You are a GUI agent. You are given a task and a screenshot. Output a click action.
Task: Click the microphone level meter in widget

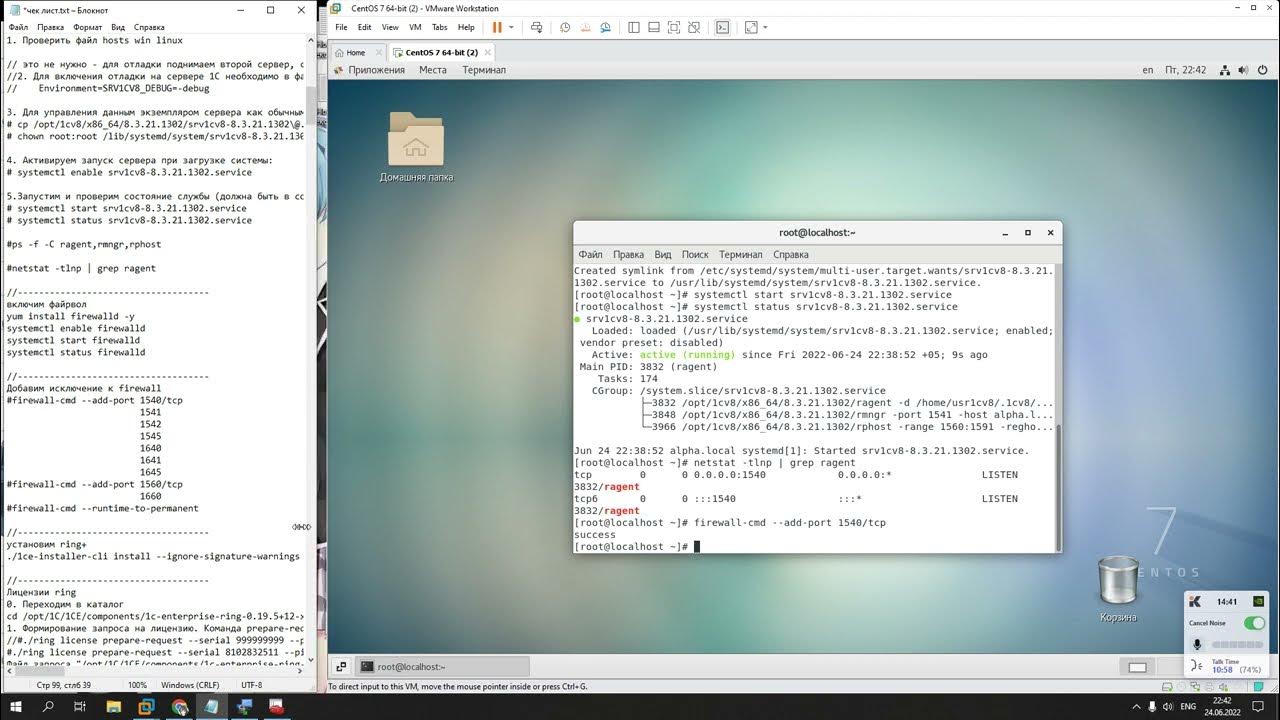point(1238,645)
